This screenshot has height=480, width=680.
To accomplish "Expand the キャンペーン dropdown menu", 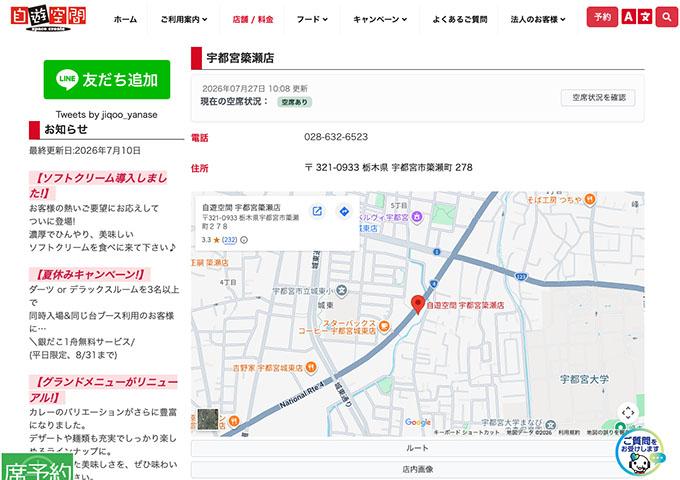I will [380, 20].
